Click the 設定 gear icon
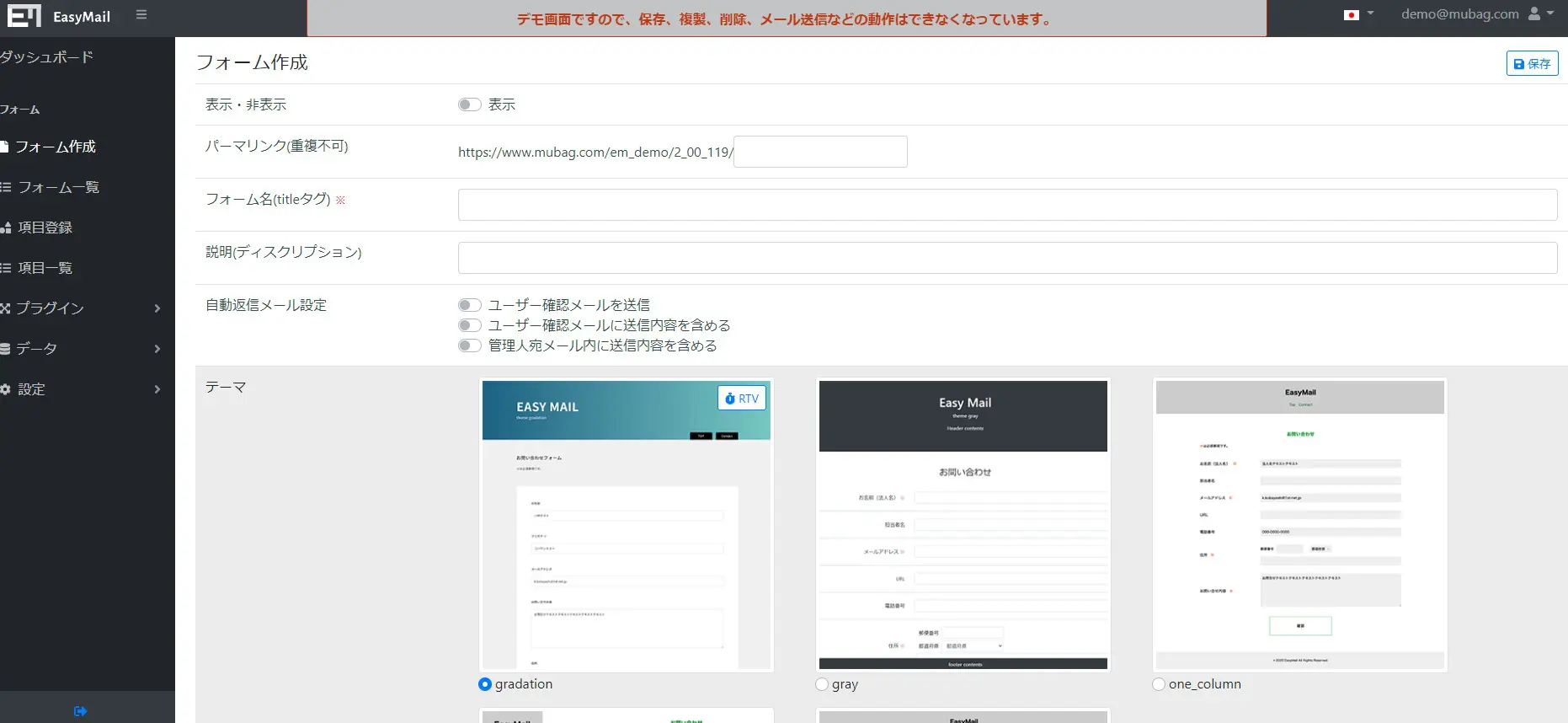Screen dimensions: 1568x723 [x=5, y=389]
